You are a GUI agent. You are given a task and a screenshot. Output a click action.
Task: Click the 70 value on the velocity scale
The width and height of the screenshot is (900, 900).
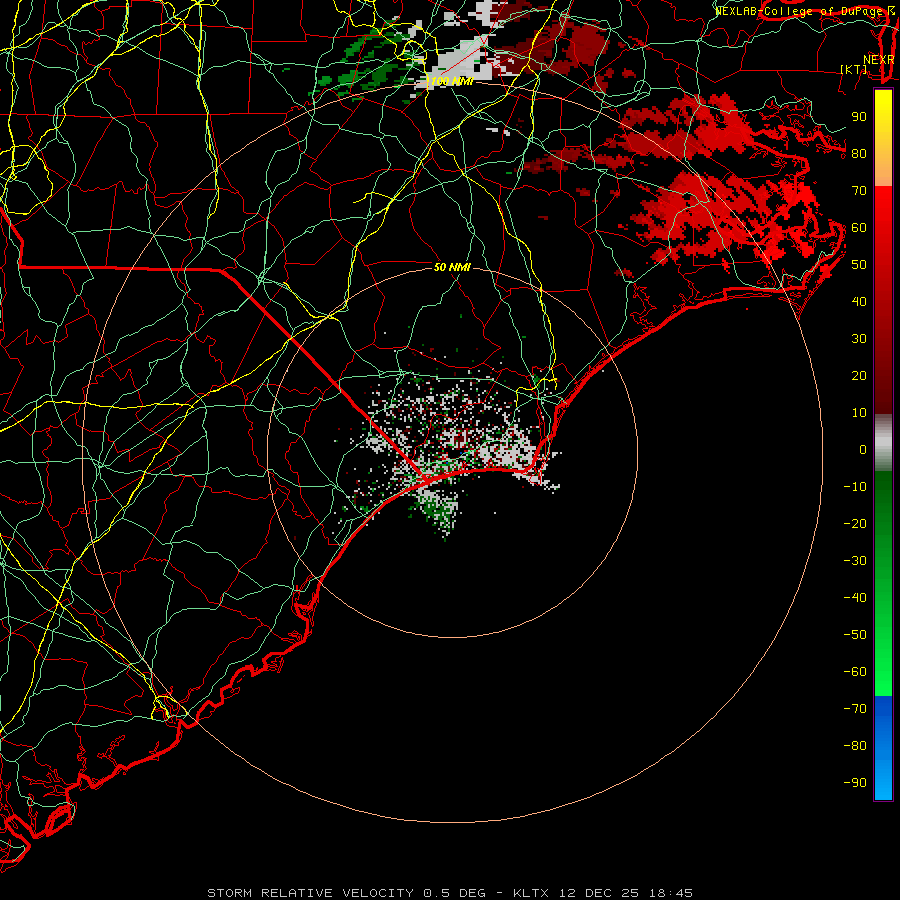click(859, 191)
